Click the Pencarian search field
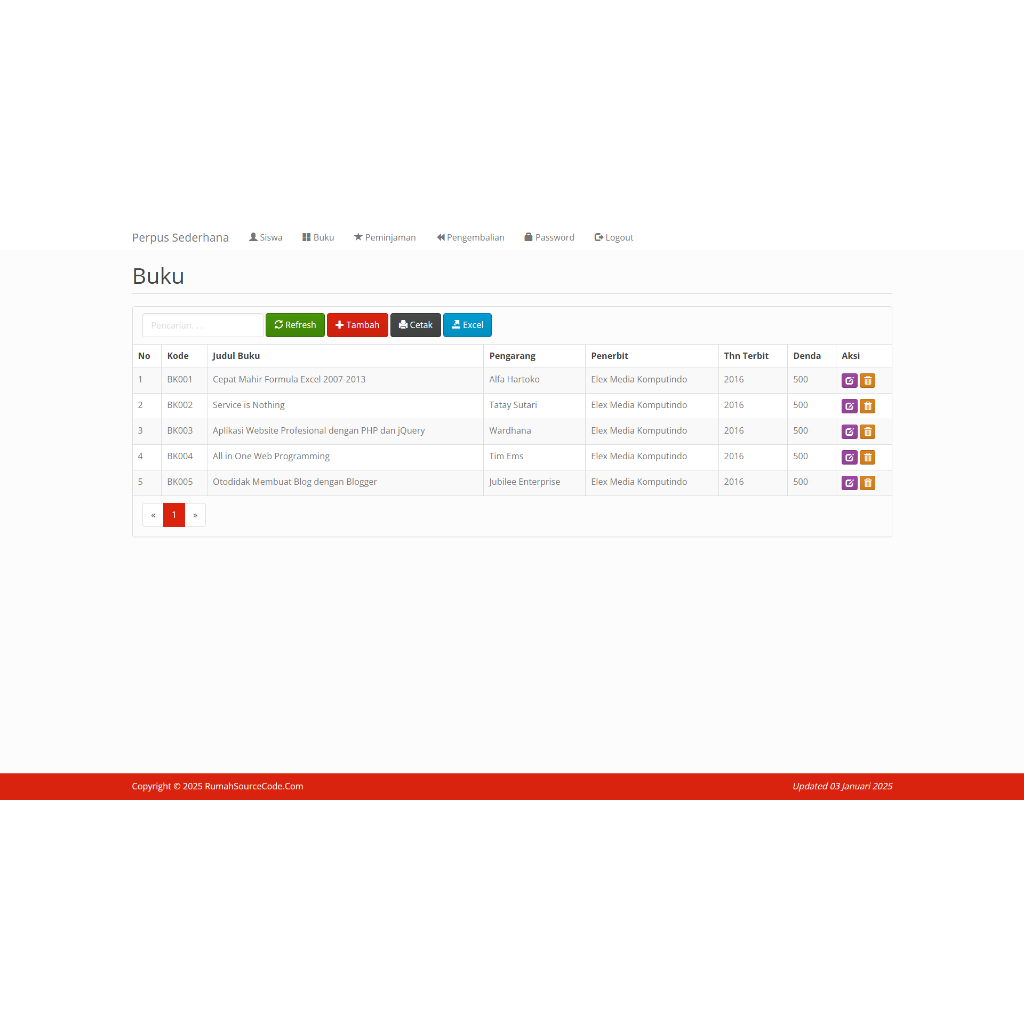This screenshot has height=1024, width=1024. (202, 324)
